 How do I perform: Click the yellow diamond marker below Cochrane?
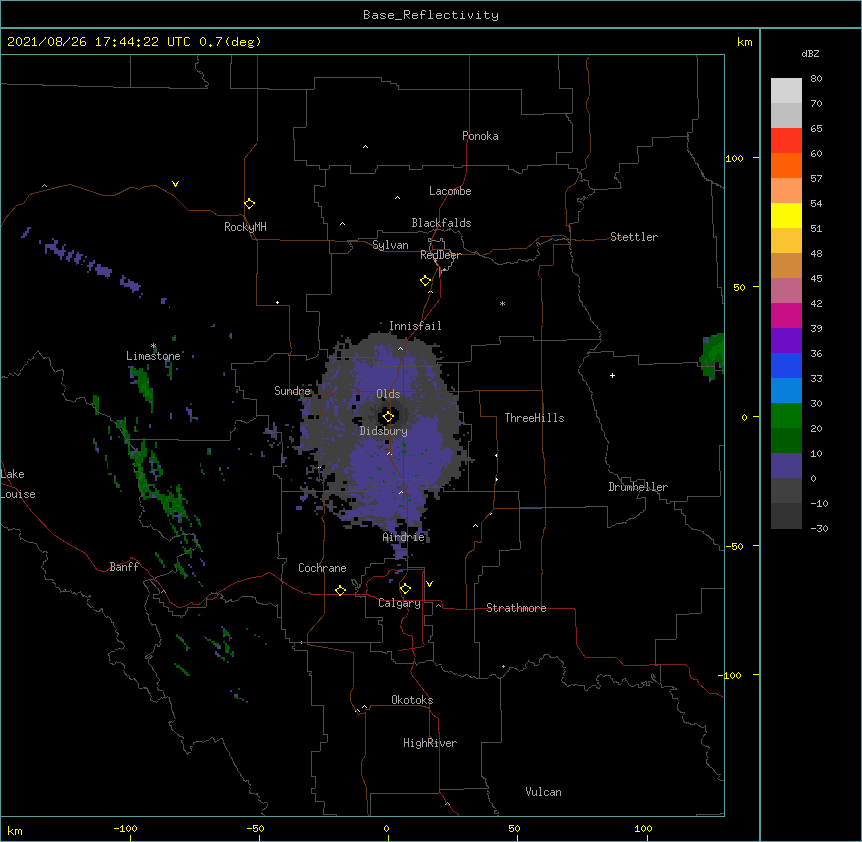click(340, 590)
